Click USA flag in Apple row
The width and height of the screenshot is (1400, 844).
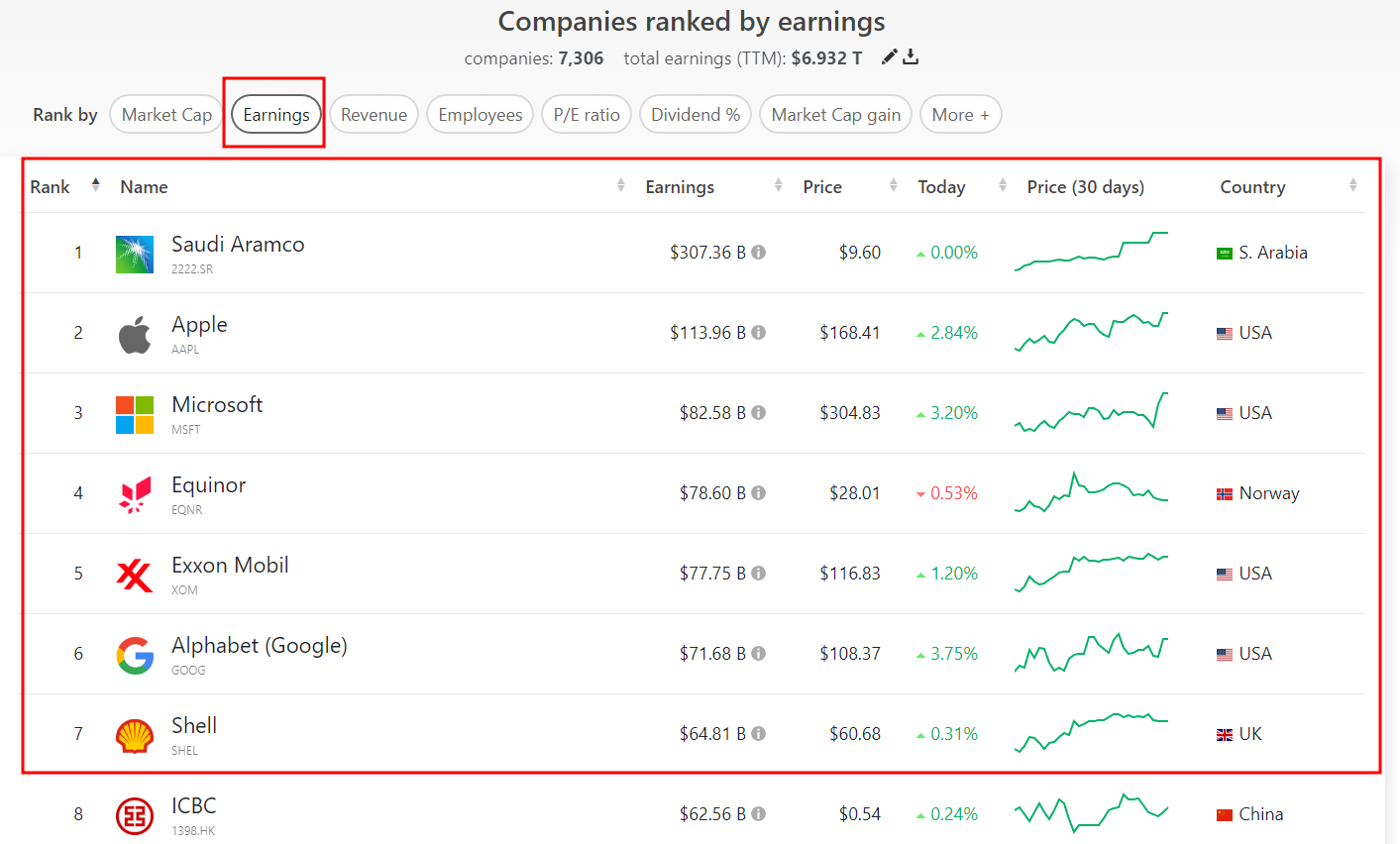1225,334
